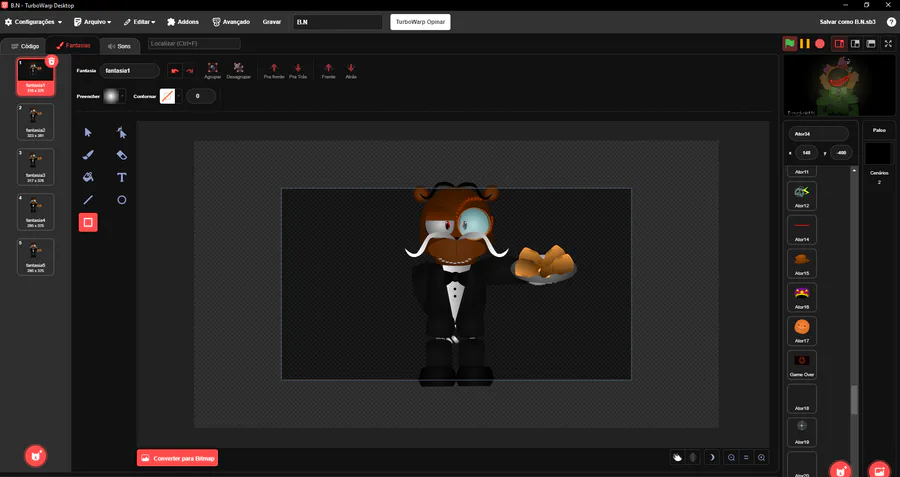The image size is (900, 477).
Task: Toggle the onion skin layers icon
Action: click(x=678, y=457)
